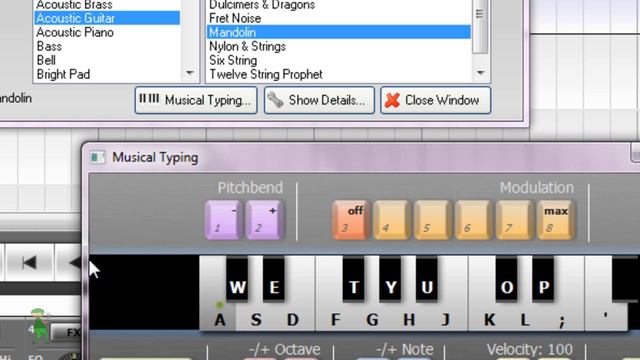640x360 pixels.
Task: Play the white piano key apostrophe
Action: tap(606, 316)
